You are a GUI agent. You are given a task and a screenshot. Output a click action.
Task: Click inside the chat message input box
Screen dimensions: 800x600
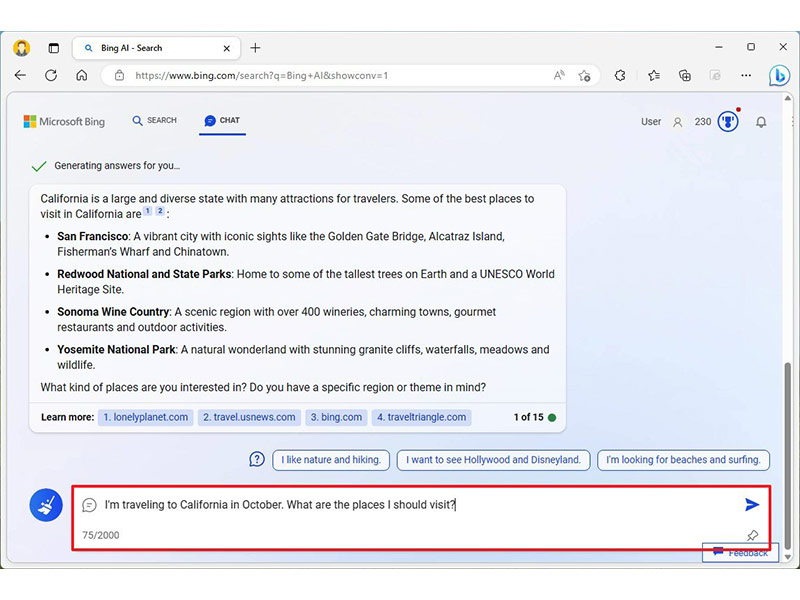(x=421, y=518)
